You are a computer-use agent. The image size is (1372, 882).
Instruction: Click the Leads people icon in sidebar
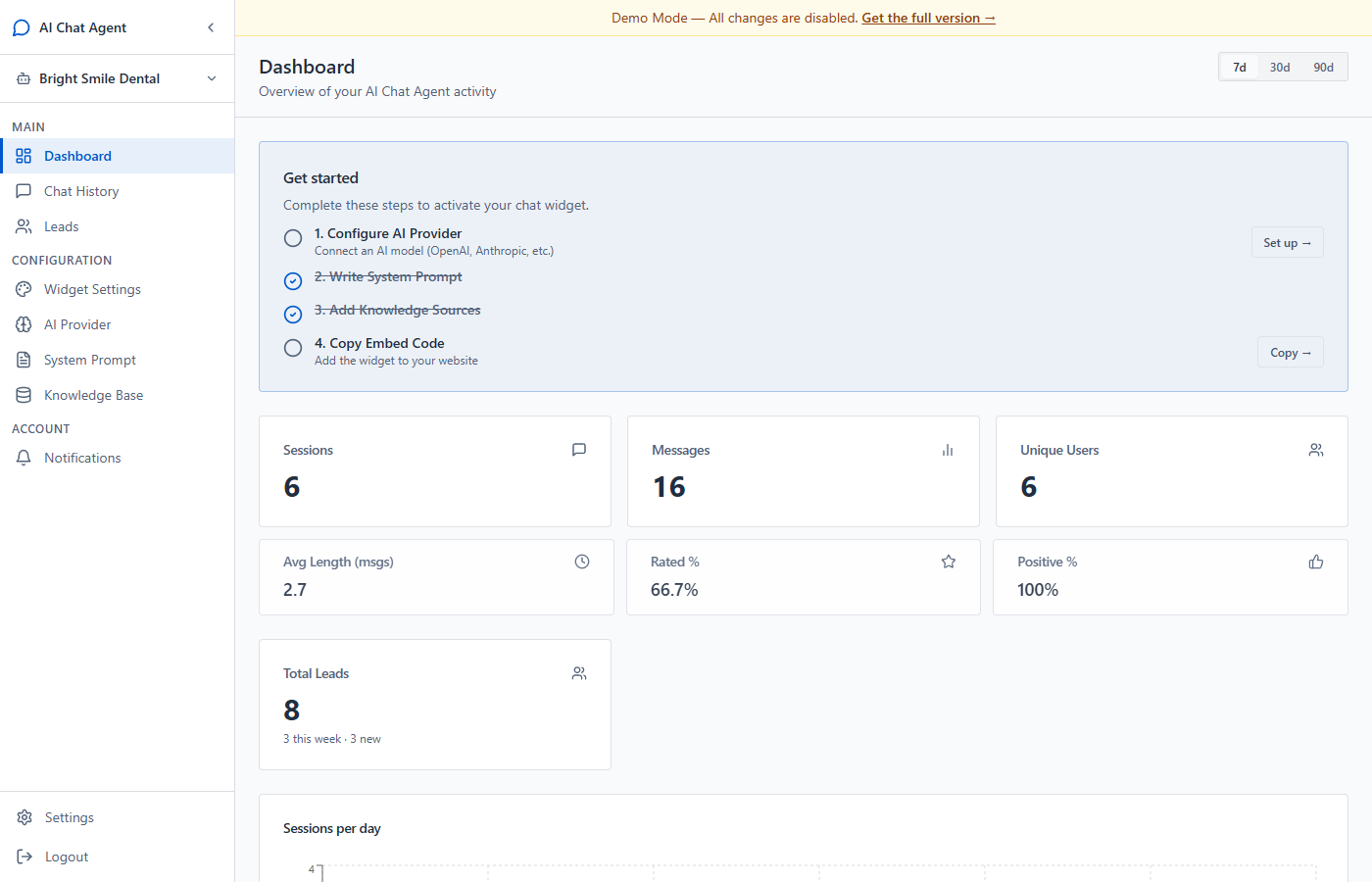coord(24,226)
